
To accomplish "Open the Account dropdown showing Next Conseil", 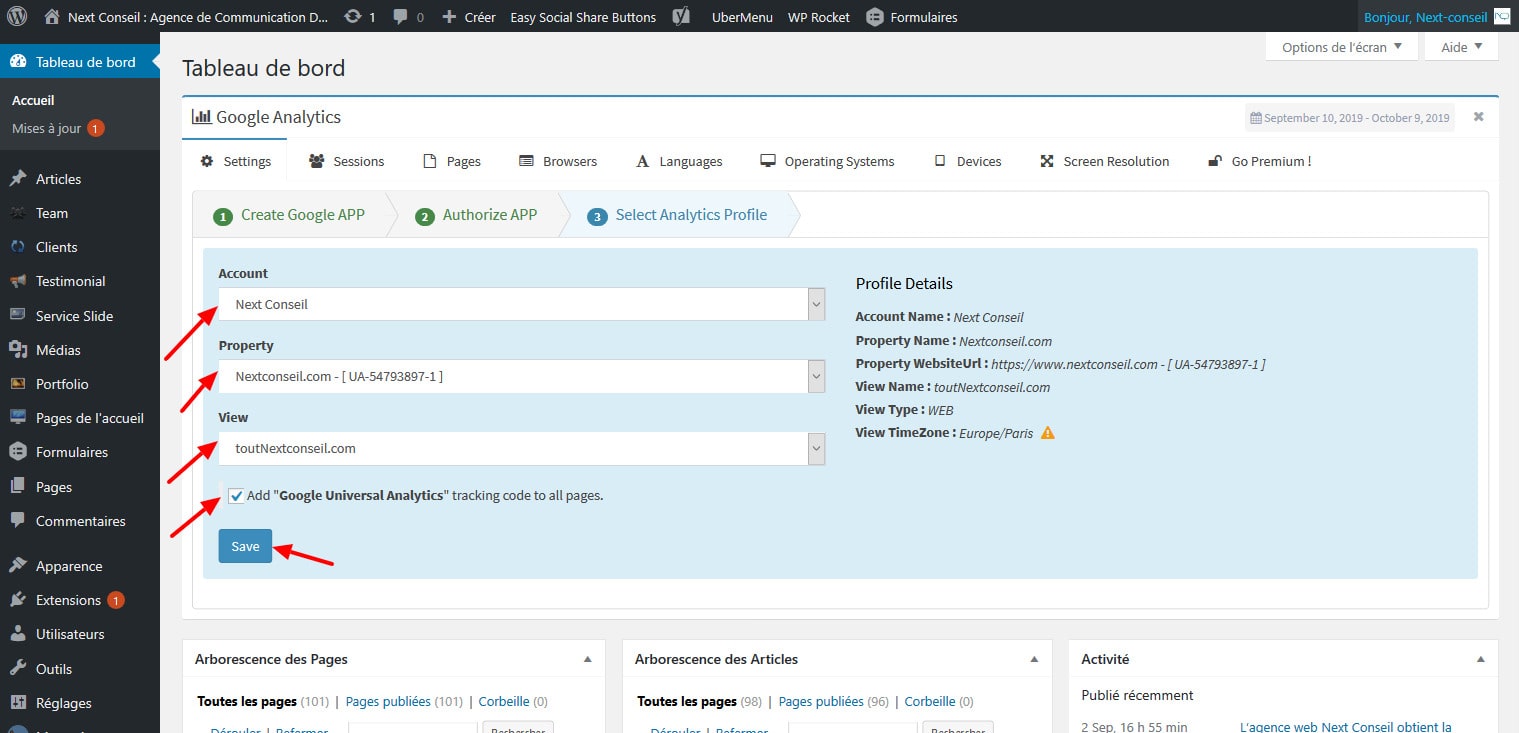I will coord(522,304).
